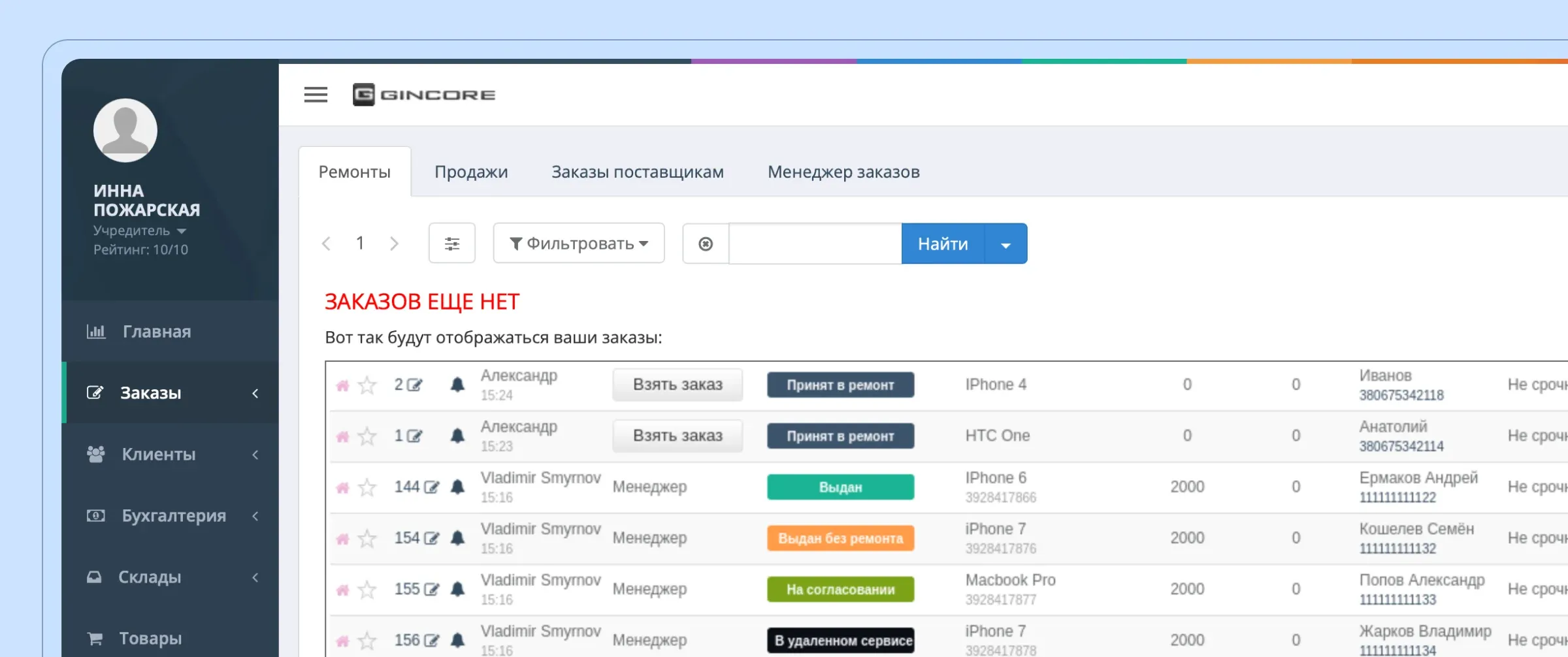Mark order 2 as favorite with the star
This screenshot has width=1568, height=657.
tap(367, 385)
